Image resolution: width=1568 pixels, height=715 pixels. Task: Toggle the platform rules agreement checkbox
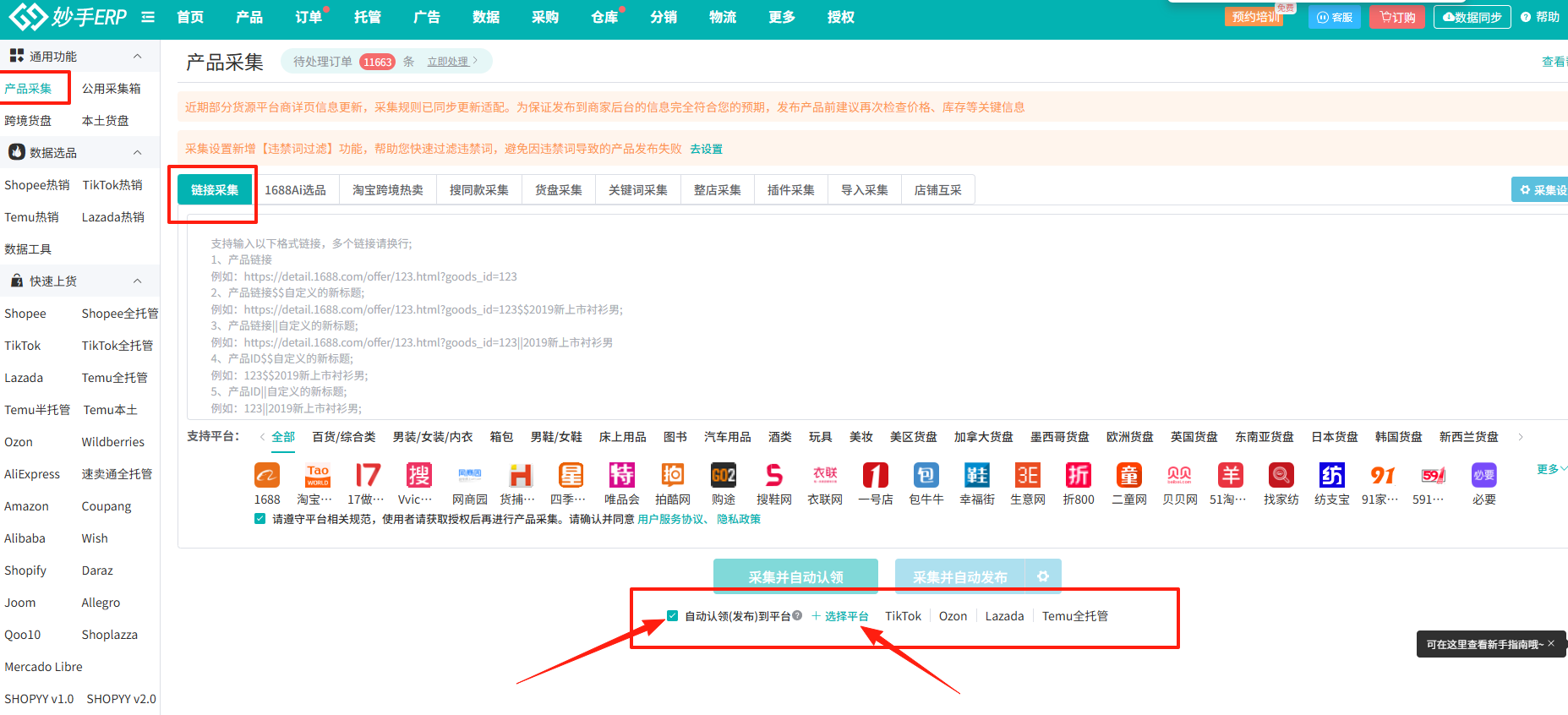click(260, 519)
